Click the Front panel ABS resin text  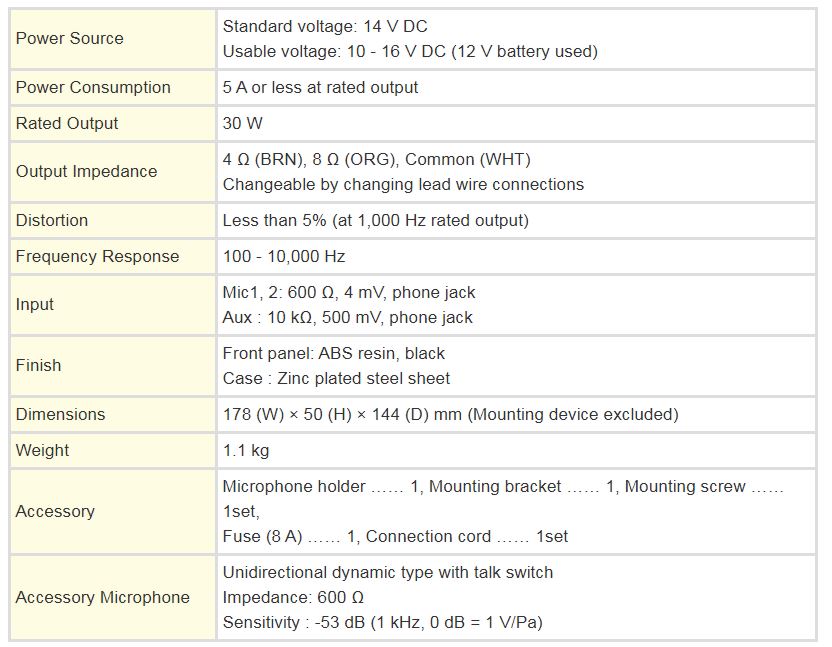coord(334,353)
